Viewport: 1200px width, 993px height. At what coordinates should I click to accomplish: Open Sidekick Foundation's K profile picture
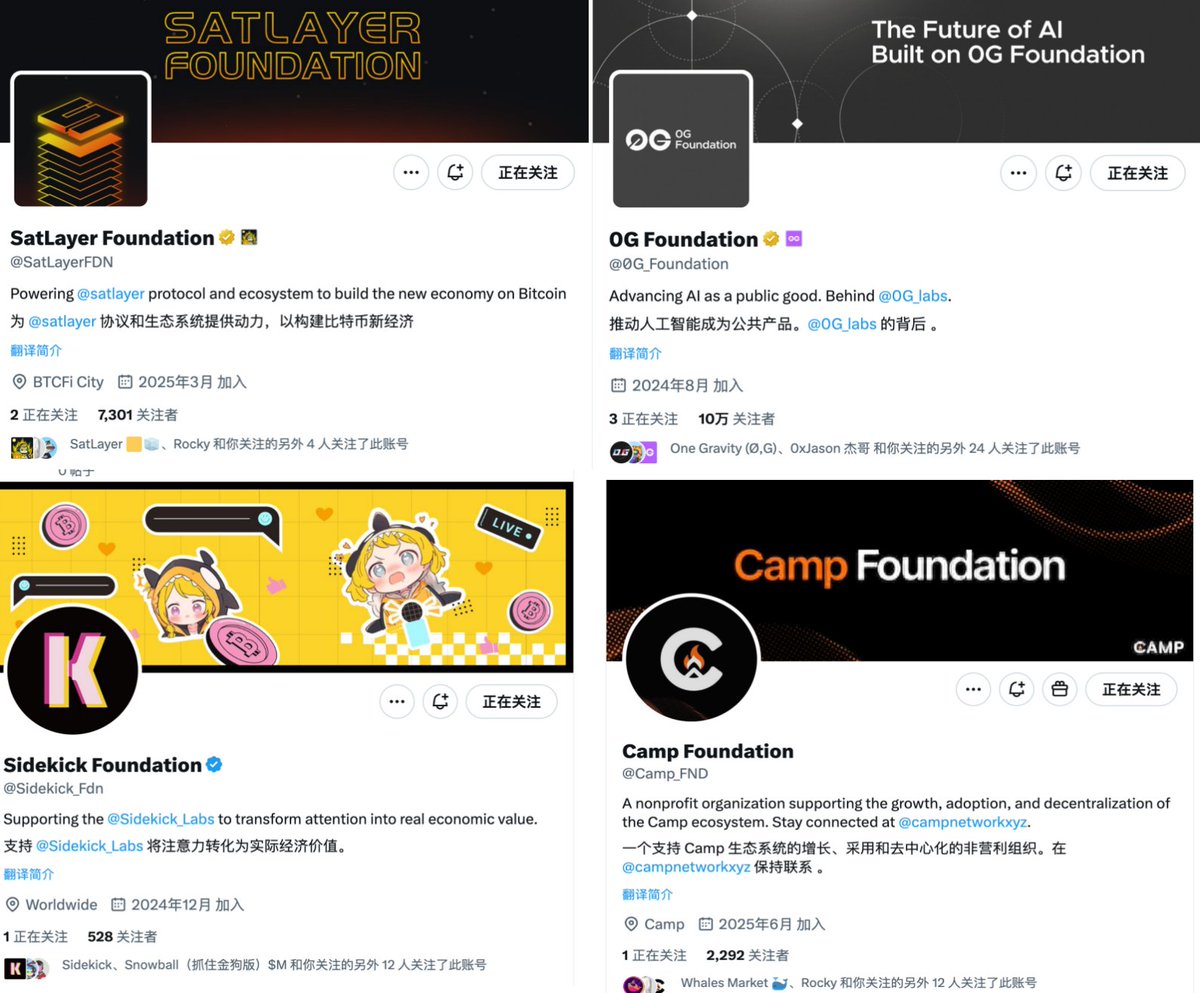point(72,671)
